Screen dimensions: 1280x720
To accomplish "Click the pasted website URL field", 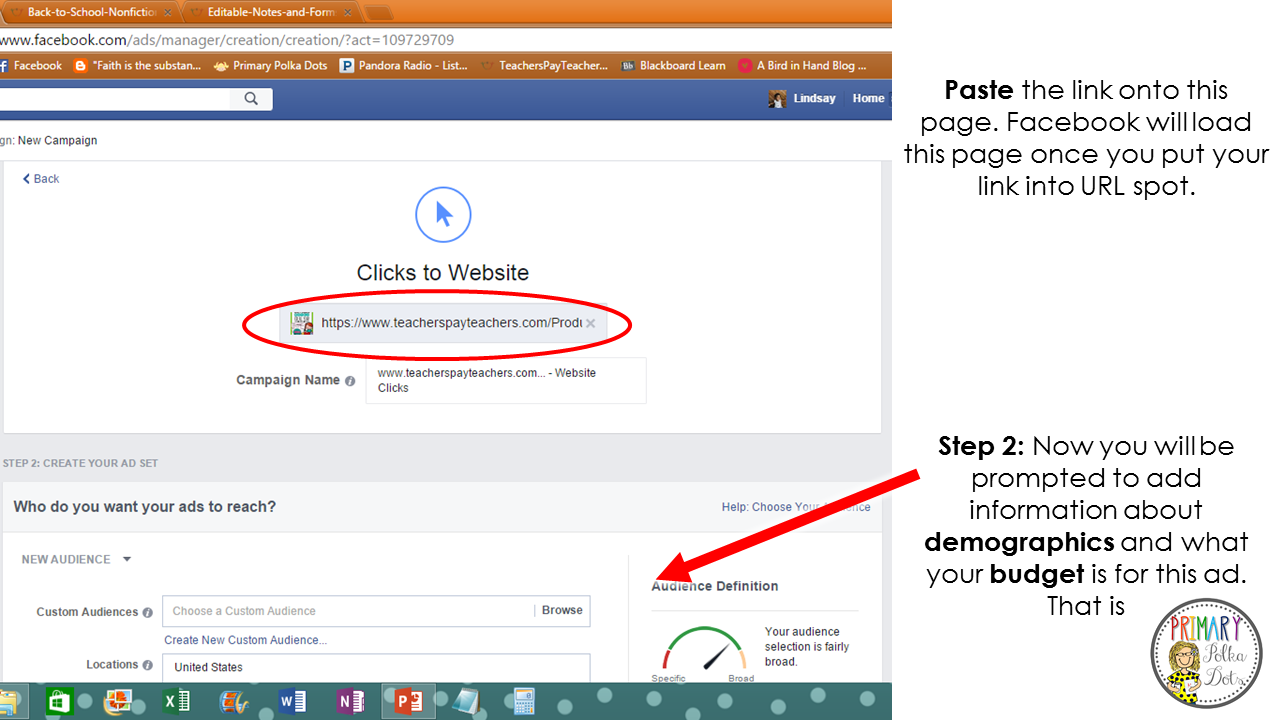I will [443, 323].
